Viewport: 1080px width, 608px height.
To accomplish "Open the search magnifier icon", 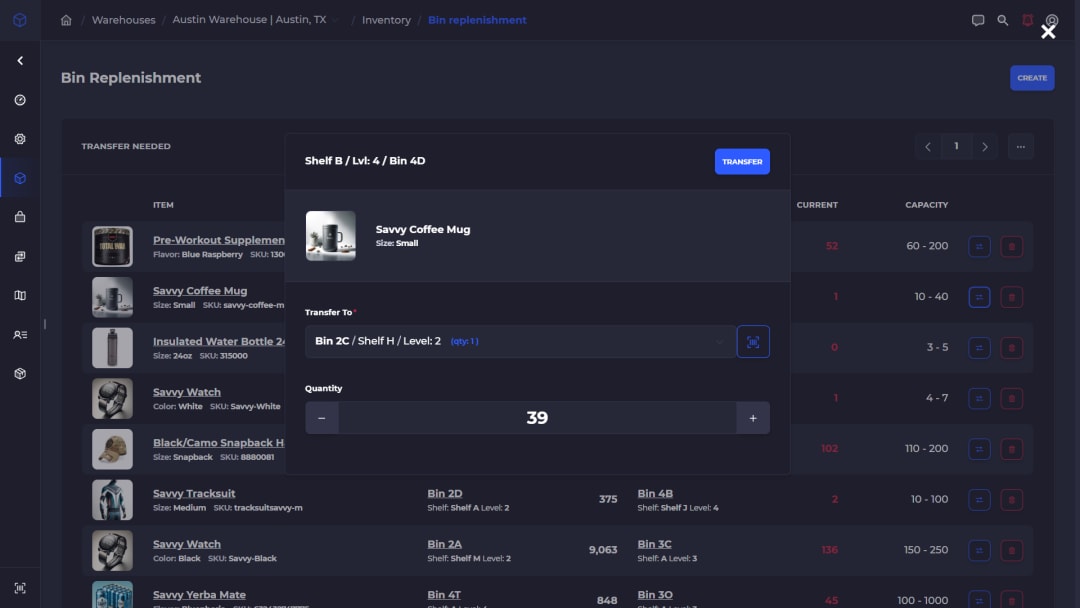I will (x=1002, y=20).
